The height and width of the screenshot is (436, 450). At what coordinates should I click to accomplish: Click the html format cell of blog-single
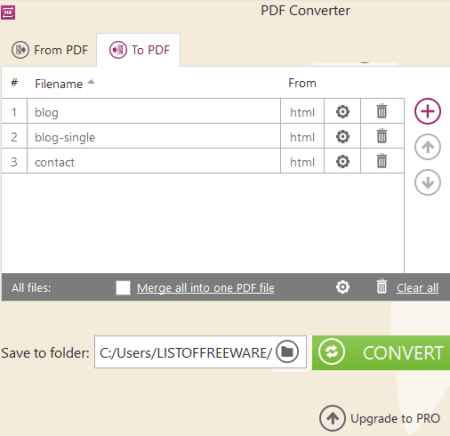pyautogui.click(x=302, y=136)
